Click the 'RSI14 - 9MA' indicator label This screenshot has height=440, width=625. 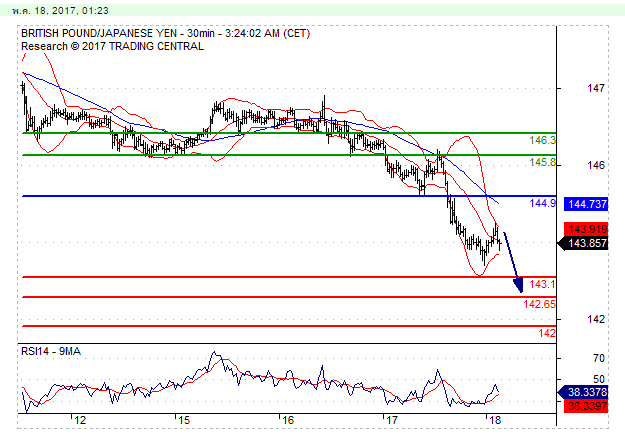(x=51, y=351)
